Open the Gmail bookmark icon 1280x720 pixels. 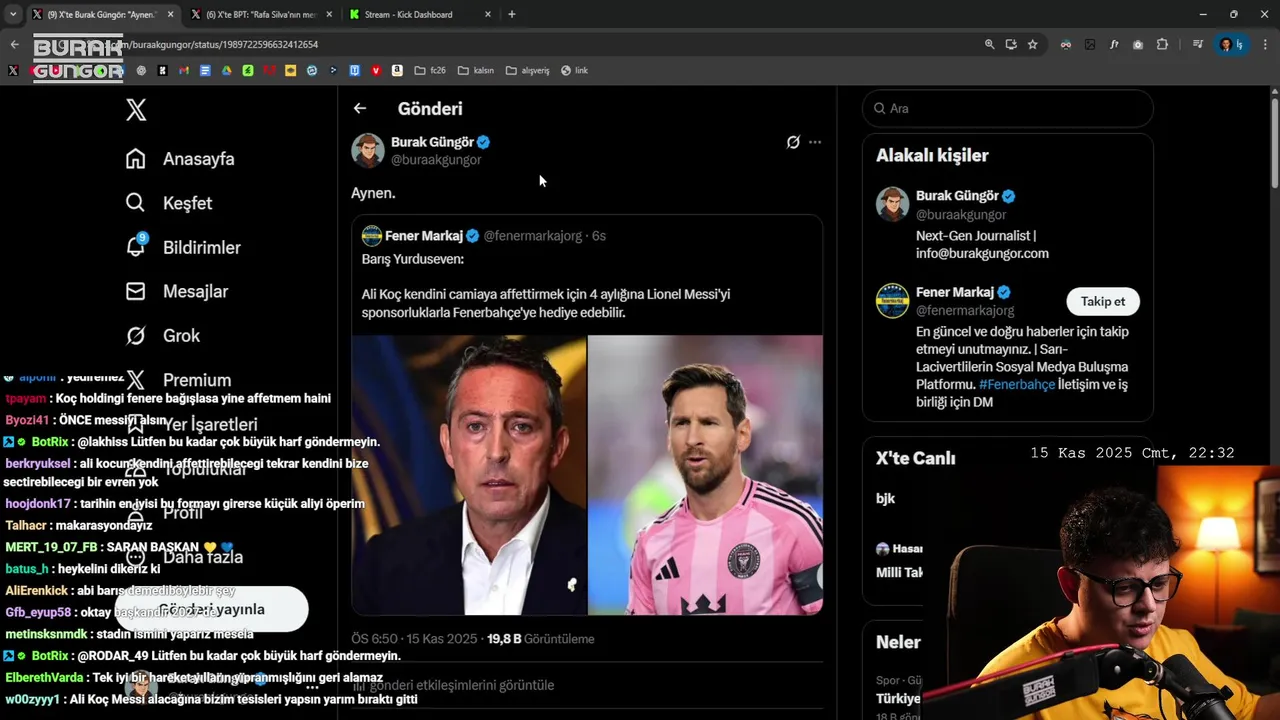tap(184, 70)
